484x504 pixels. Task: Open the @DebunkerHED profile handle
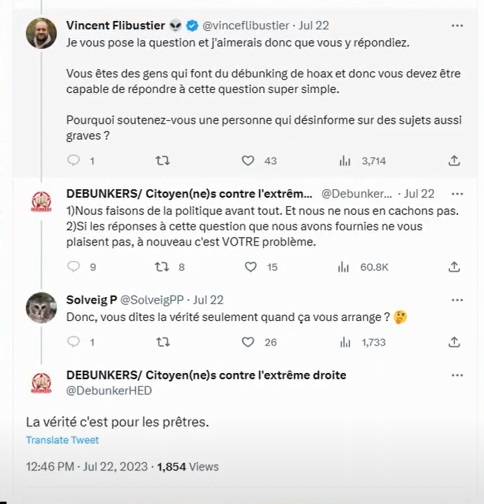109,391
